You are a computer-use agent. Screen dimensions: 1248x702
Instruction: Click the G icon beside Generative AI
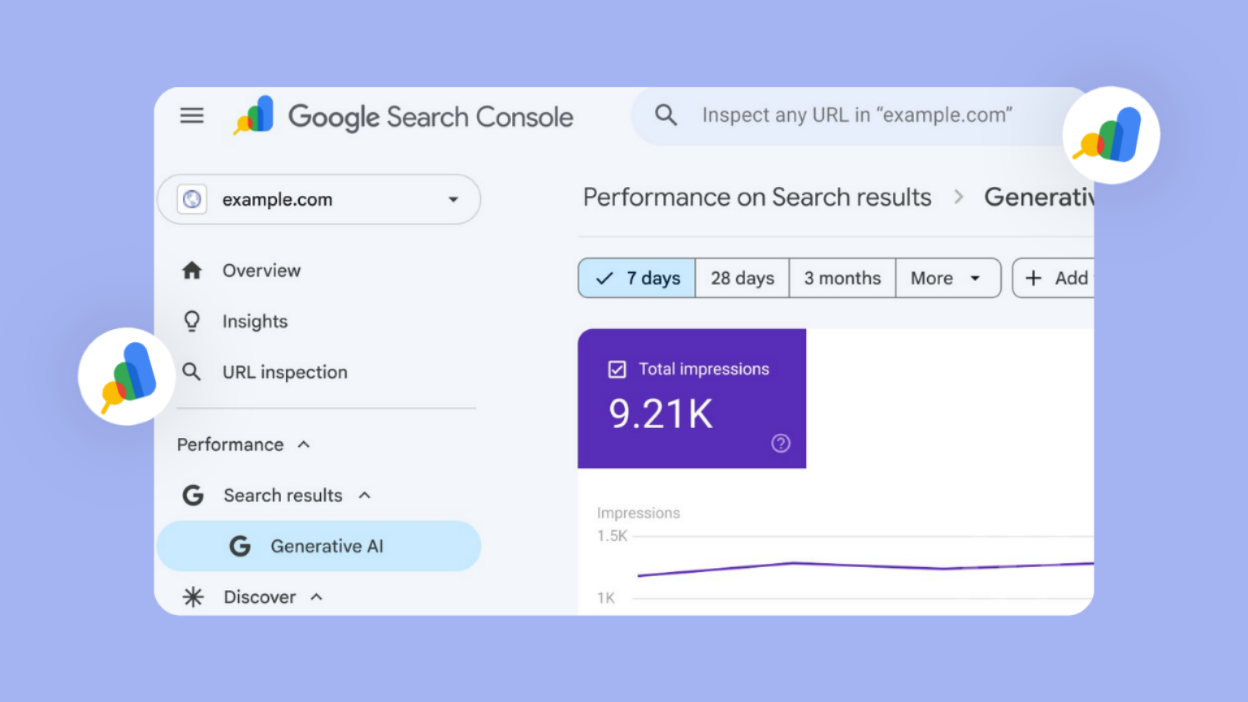tap(240, 546)
